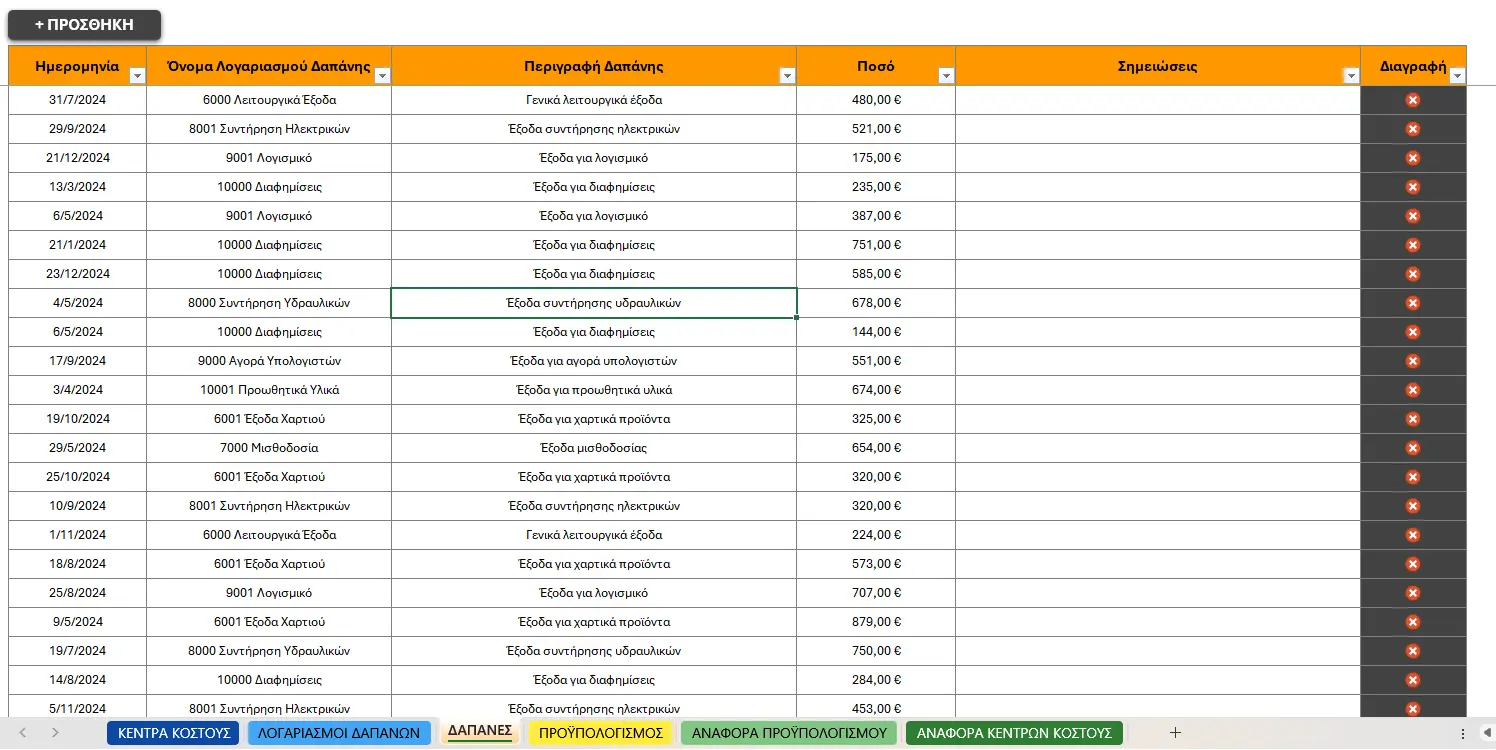Open ΑΝΑΦΟΡΑ ΠΡΟΫΠΟΛΟΓΙΣΜΟΥ sheet tab
The height and width of the screenshot is (750, 1496).
pyautogui.click(x=789, y=733)
